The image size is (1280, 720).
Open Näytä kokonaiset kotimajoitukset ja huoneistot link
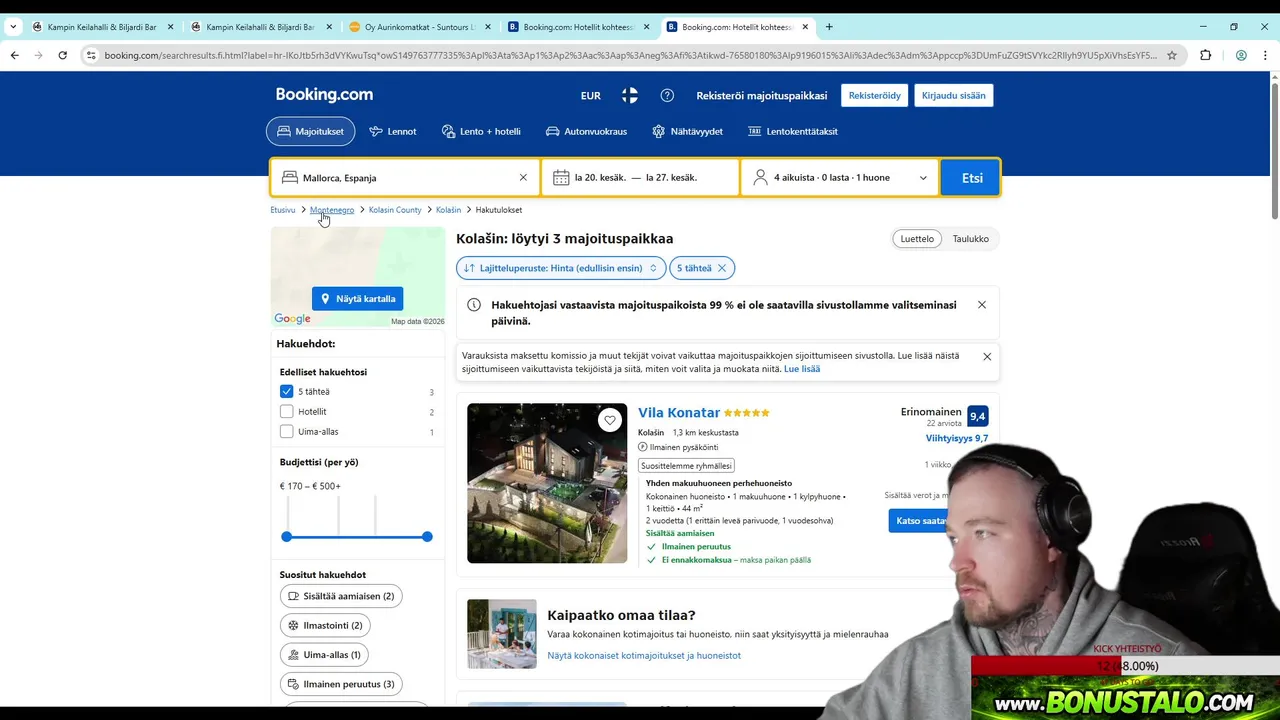coord(644,656)
